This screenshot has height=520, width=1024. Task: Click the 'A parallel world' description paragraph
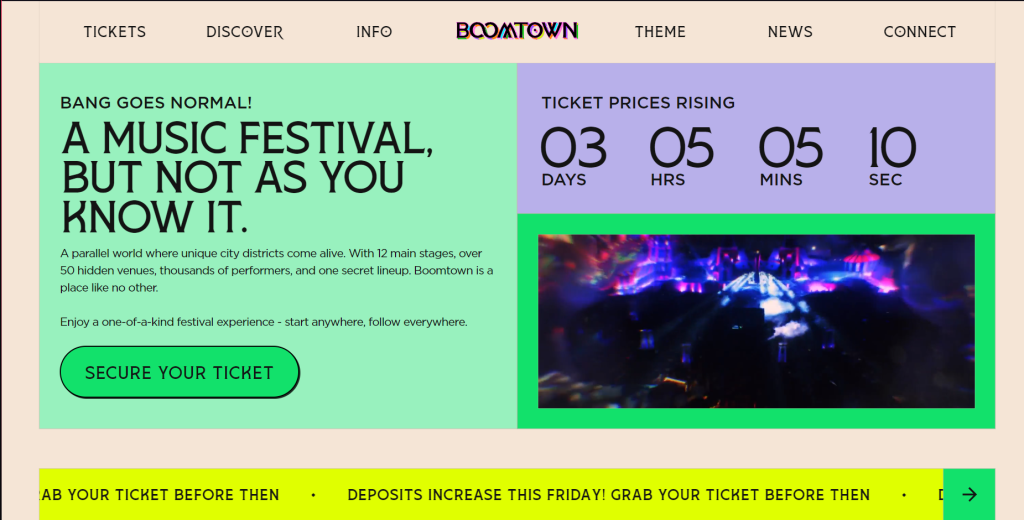click(x=277, y=270)
